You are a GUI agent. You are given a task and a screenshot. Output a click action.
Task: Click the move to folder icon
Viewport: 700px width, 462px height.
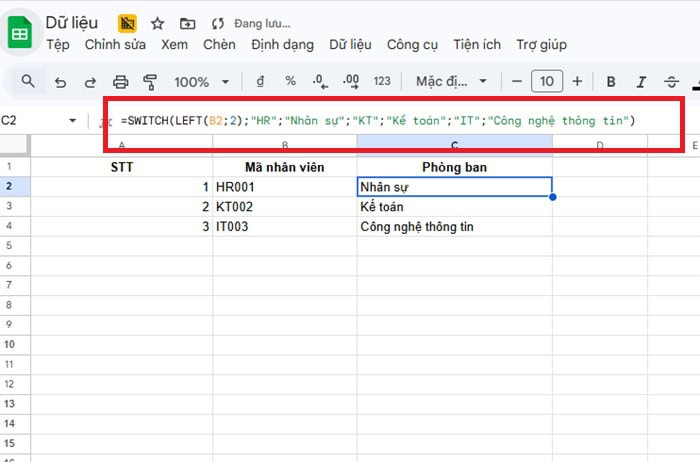point(187,23)
